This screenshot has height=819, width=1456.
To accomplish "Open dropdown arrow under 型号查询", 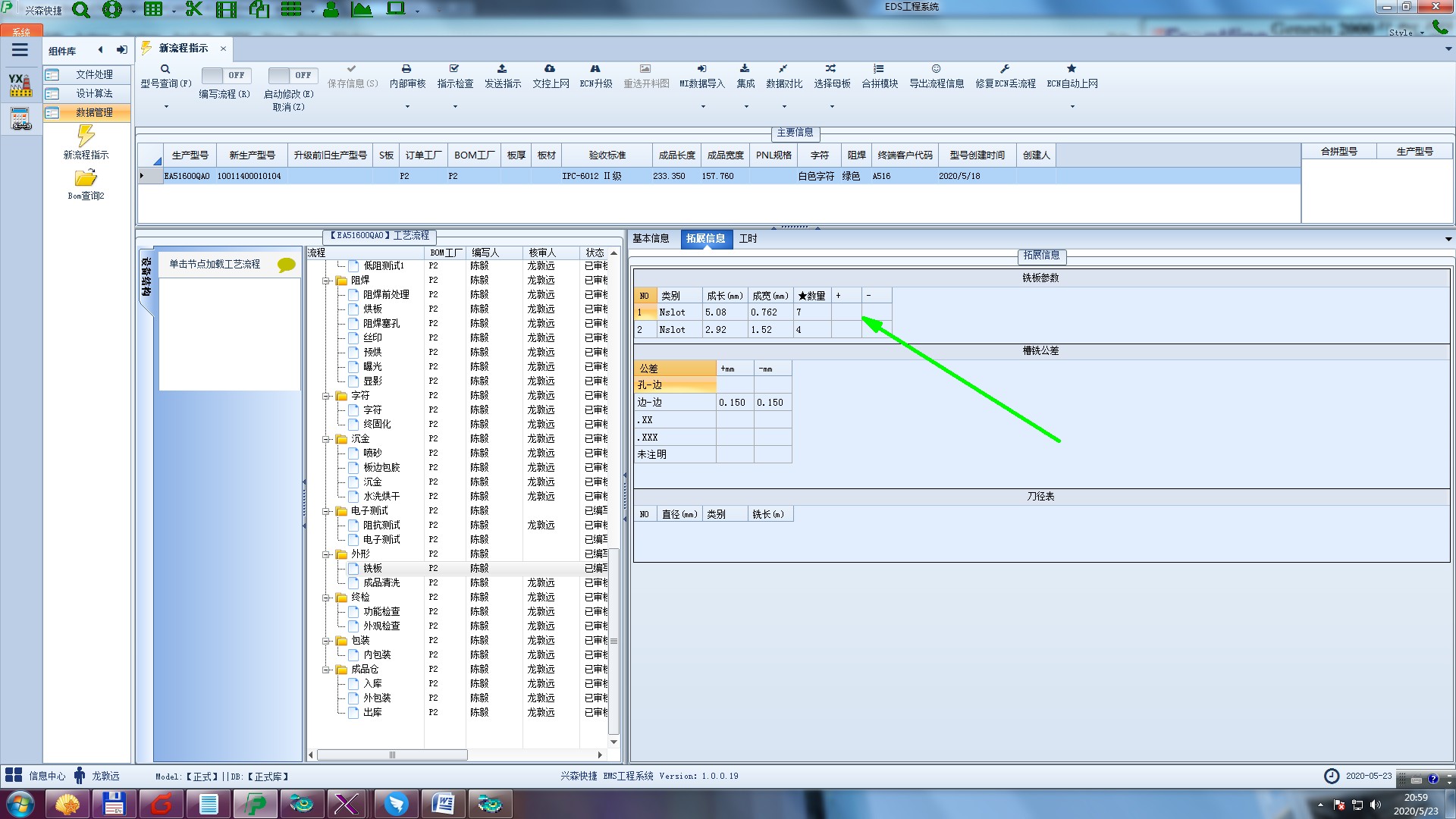I will [166, 106].
